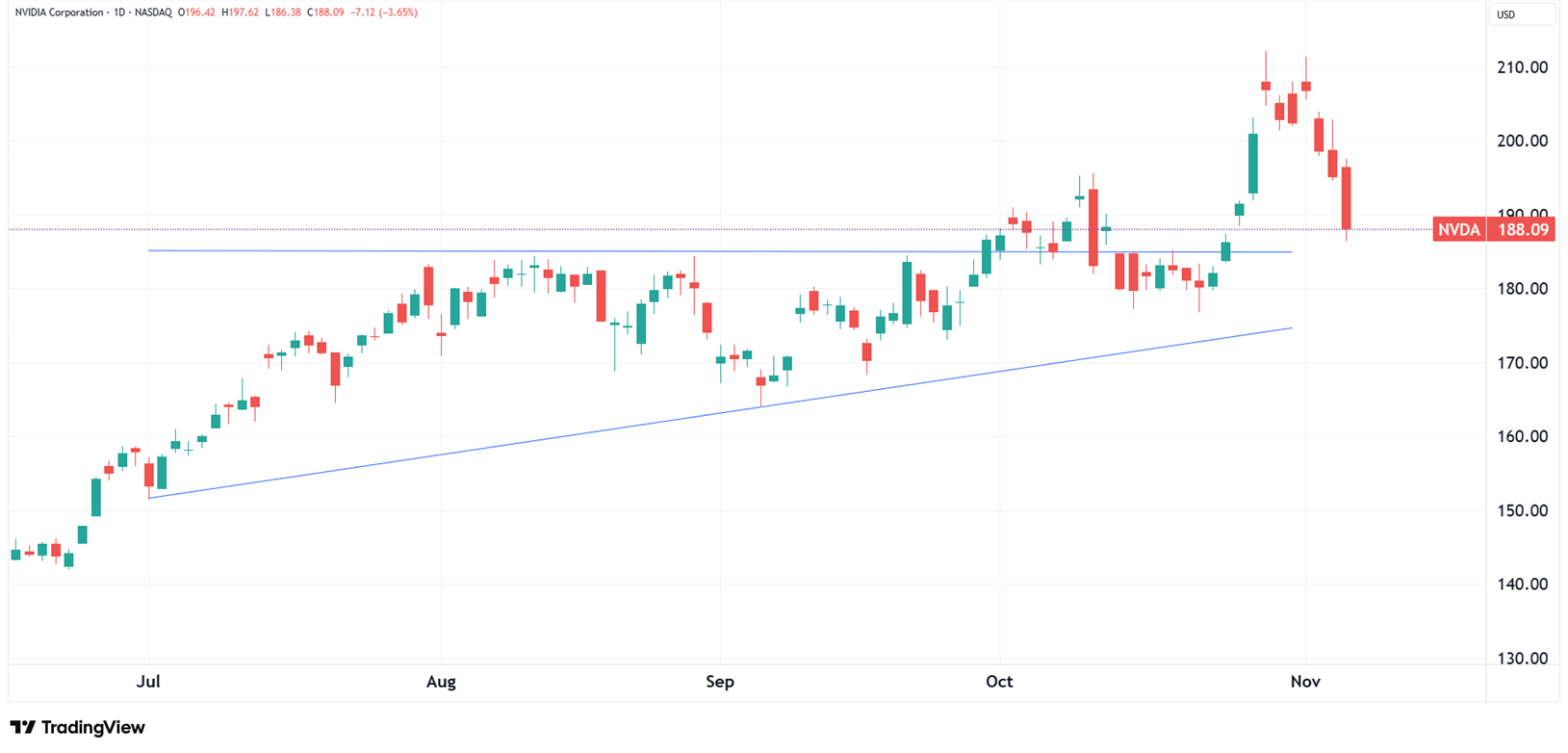Select the ascending support trendline
This screenshot has height=753, width=1568.
coord(720,413)
